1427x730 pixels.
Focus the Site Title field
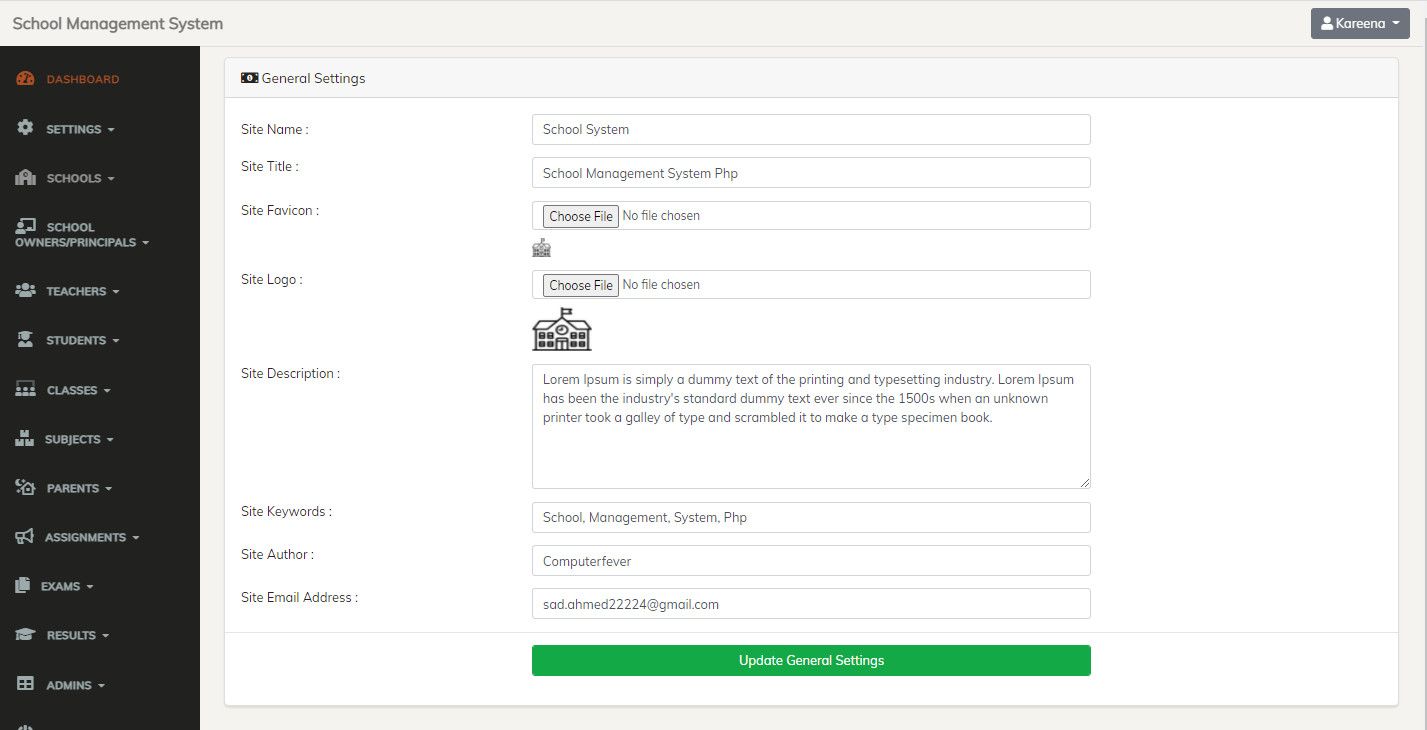pos(811,173)
